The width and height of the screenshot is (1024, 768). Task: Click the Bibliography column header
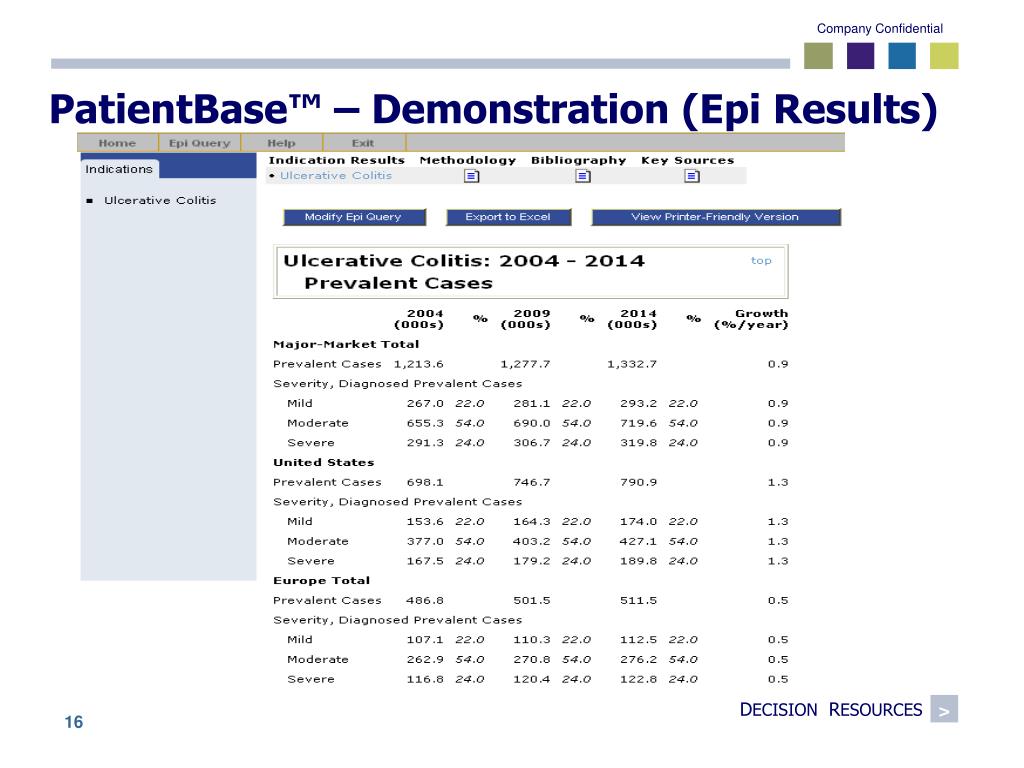(579, 160)
